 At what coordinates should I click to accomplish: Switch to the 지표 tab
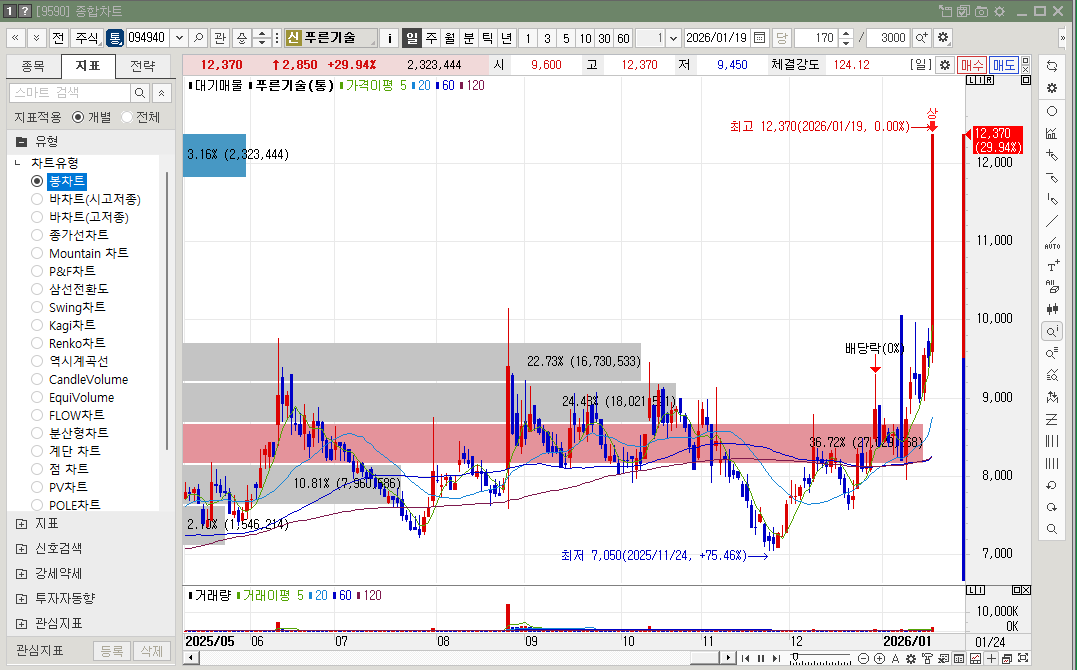coord(88,66)
